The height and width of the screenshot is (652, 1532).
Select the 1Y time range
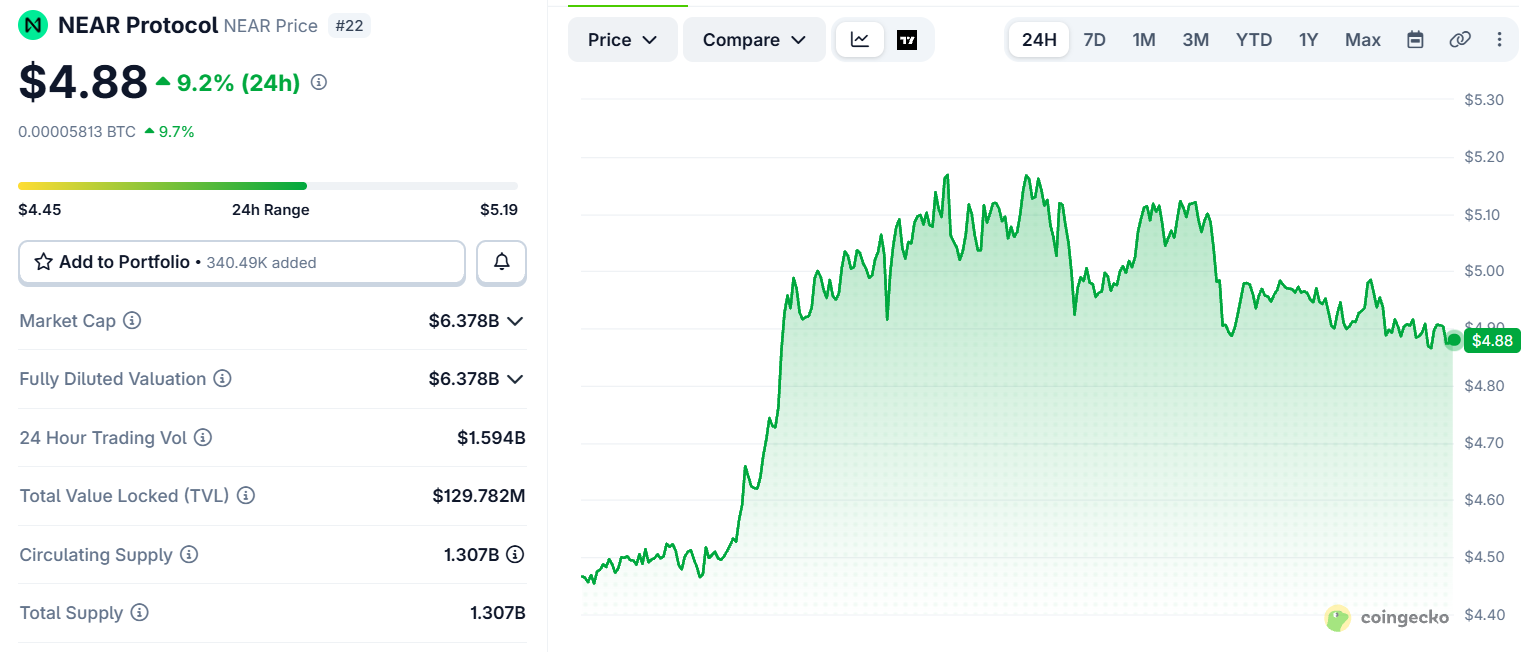coord(1309,40)
